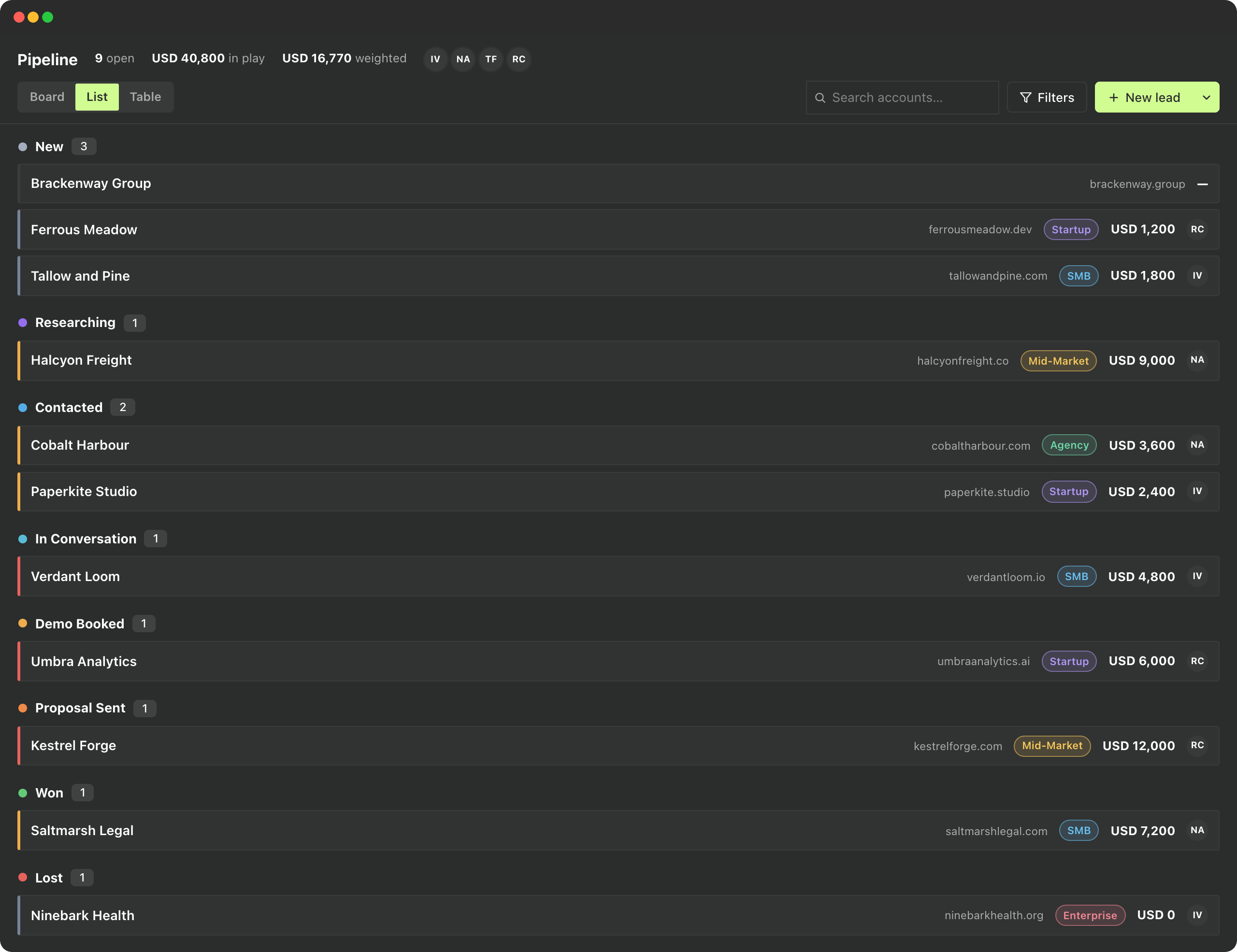Image resolution: width=1237 pixels, height=952 pixels.
Task: Click the plus icon on New lead
Action: [x=1113, y=98]
